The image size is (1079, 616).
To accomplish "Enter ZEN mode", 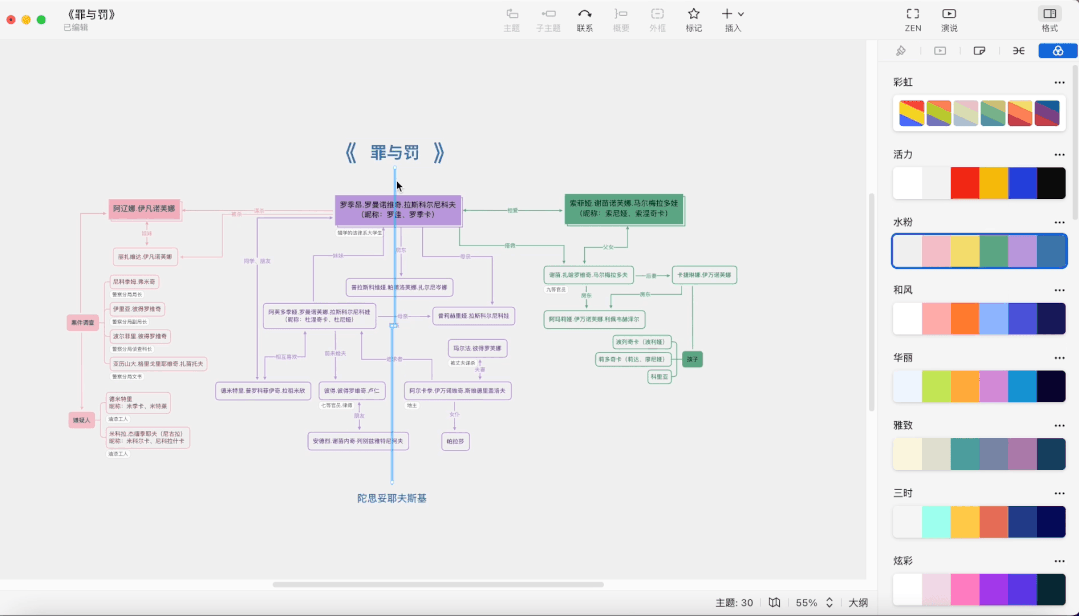I will 912,14.
